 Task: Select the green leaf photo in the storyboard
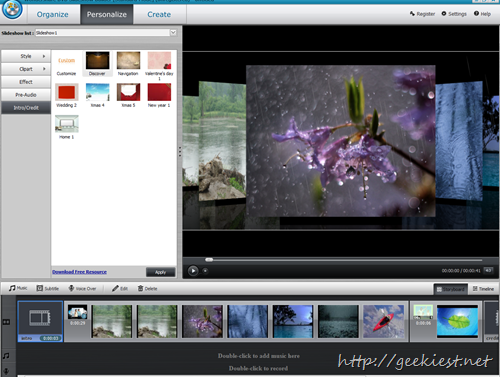[457, 321]
